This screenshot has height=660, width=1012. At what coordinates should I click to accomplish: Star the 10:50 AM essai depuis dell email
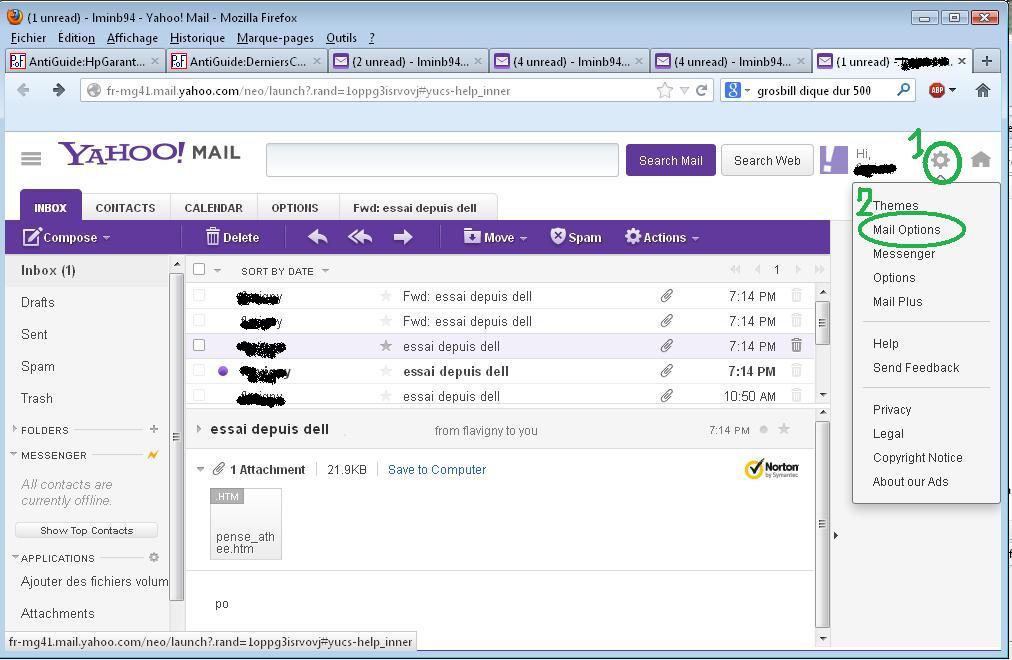pos(386,395)
